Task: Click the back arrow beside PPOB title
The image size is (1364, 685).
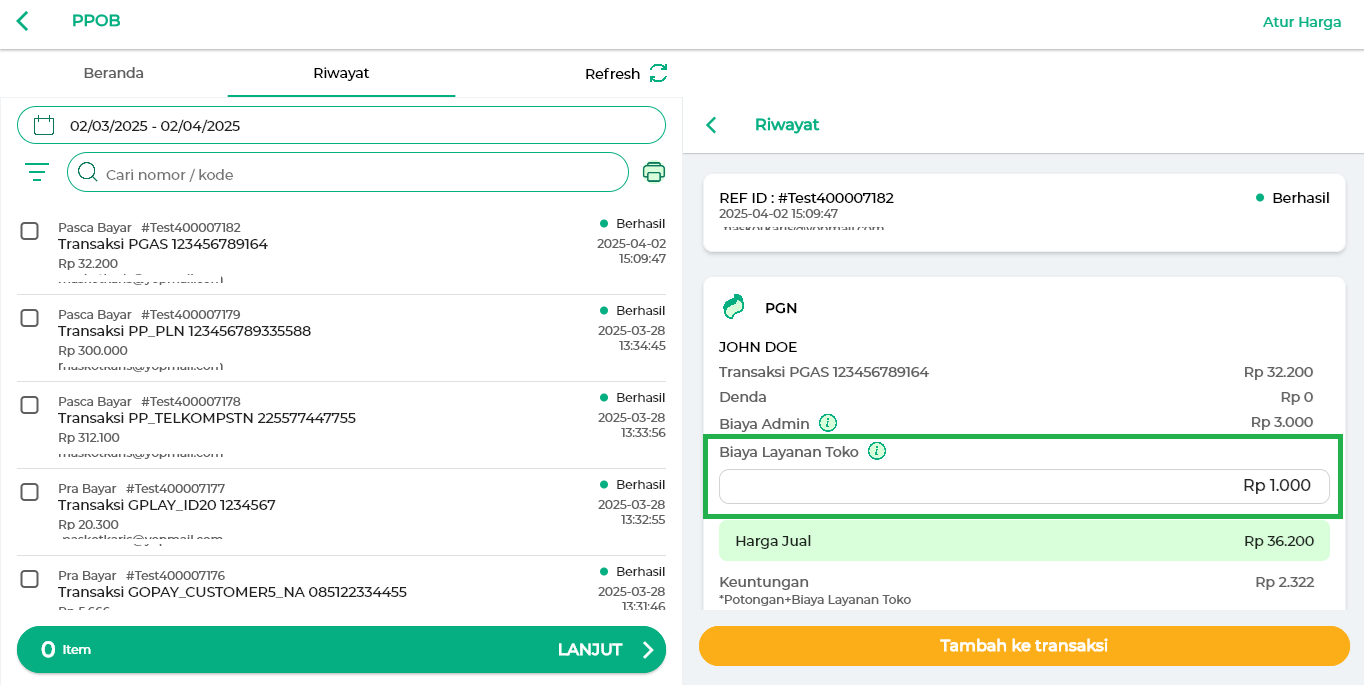Action: tap(23, 21)
